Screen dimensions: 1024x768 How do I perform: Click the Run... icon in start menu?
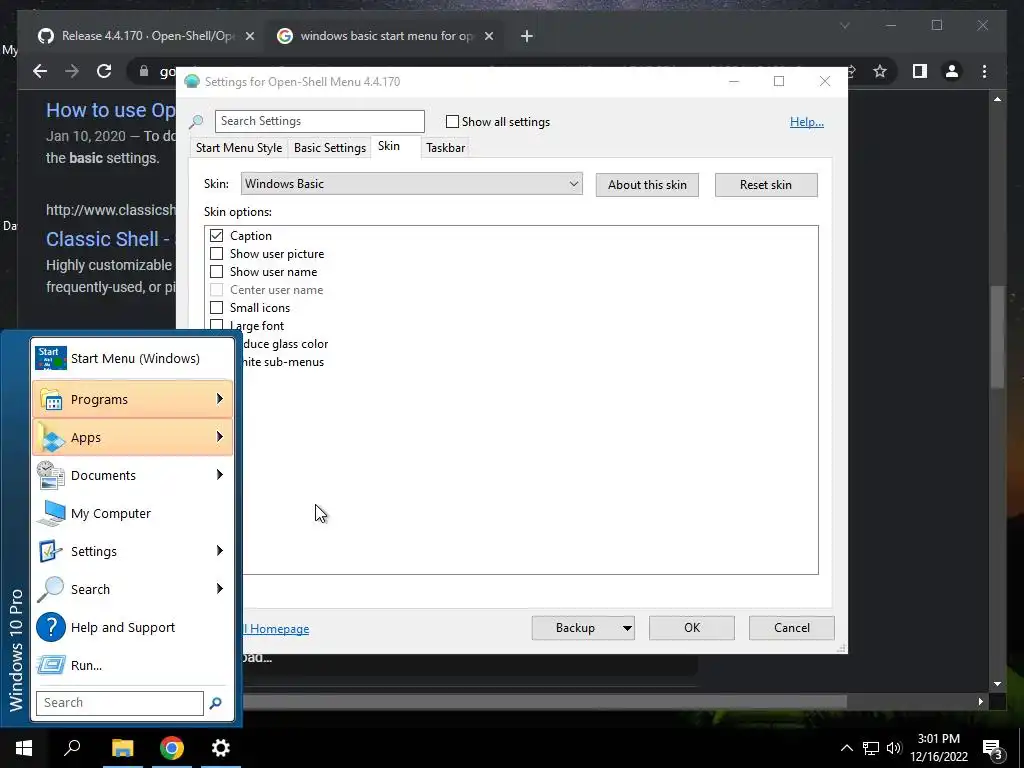tap(50, 665)
